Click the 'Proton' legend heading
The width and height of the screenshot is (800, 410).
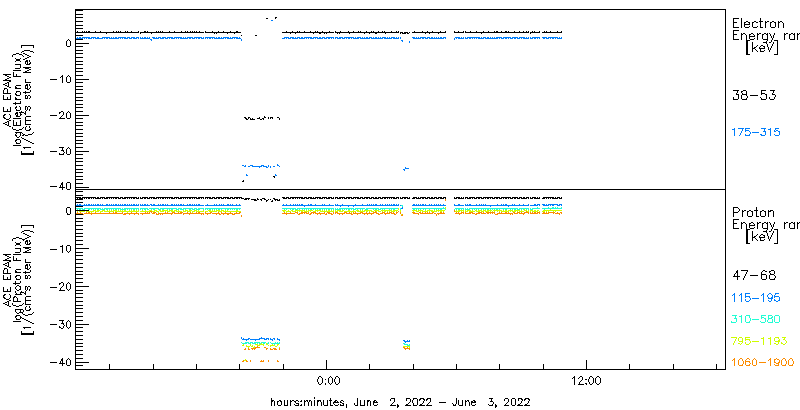coord(753,212)
